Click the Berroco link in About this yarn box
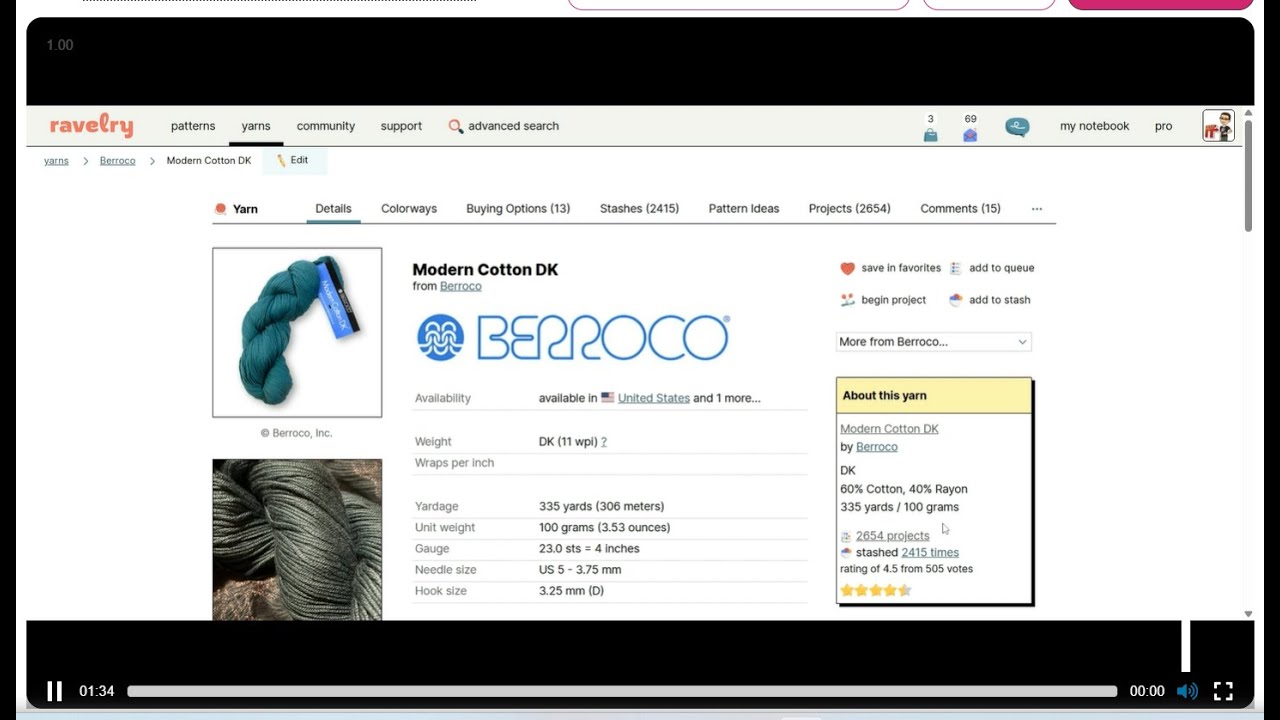Screen dimensions: 1280x720 coord(877,447)
